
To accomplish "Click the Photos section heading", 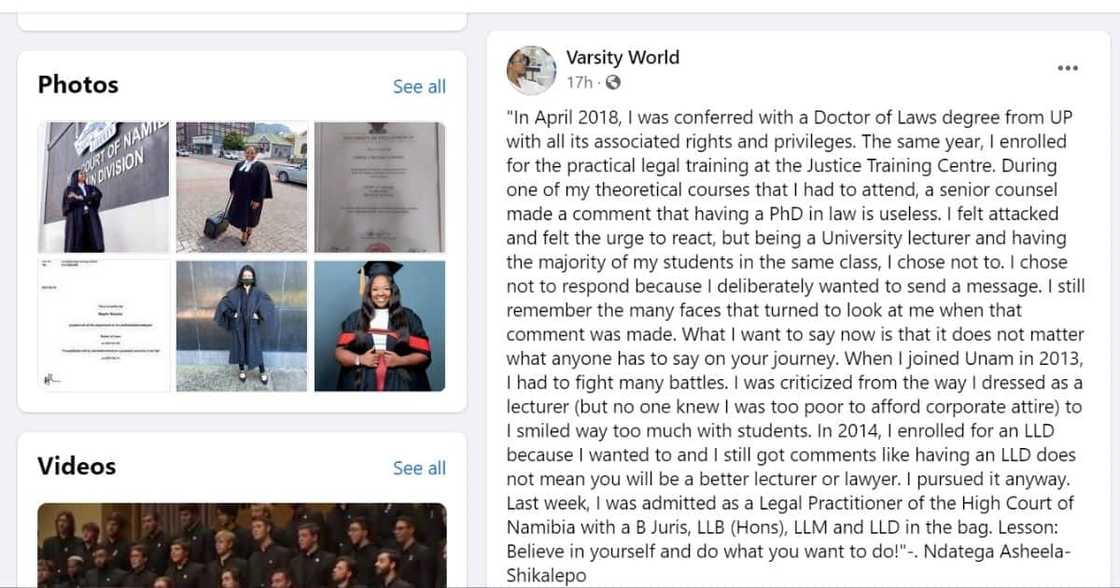I will point(78,85).
